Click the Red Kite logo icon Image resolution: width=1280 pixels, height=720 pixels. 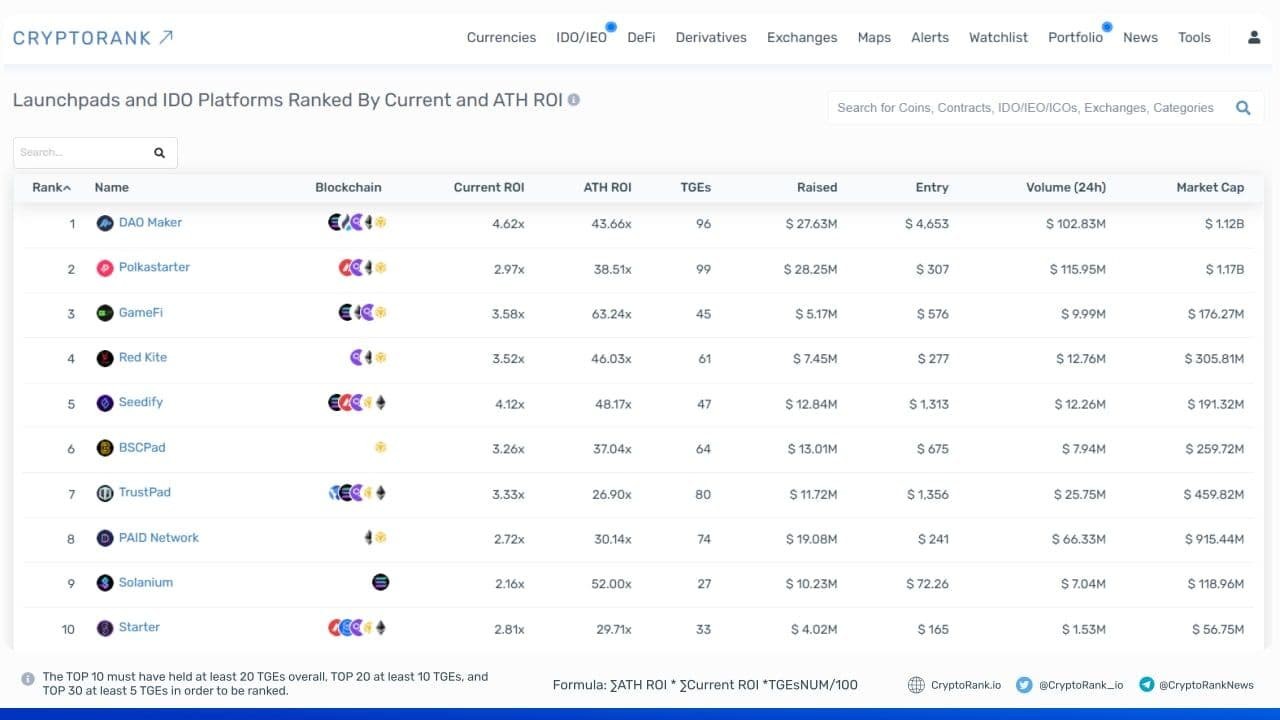(x=105, y=358)
